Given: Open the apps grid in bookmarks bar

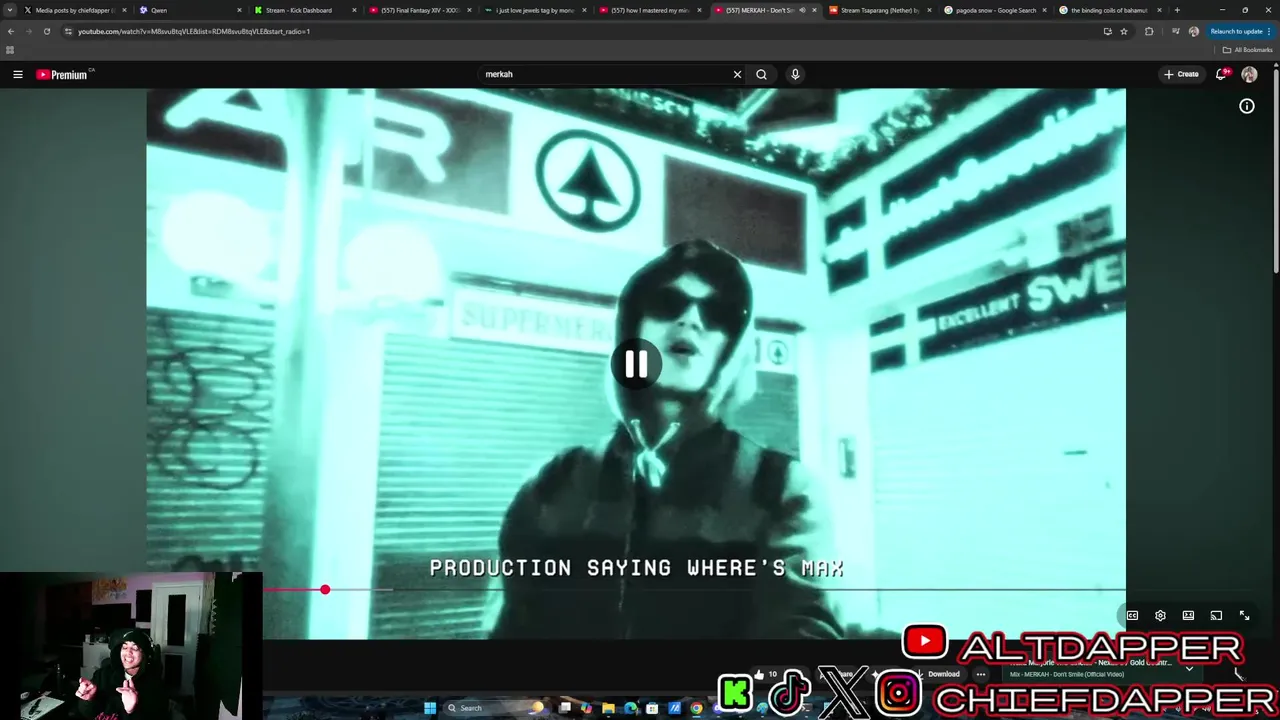Looking at the screenshot, I should coord(10,49).
